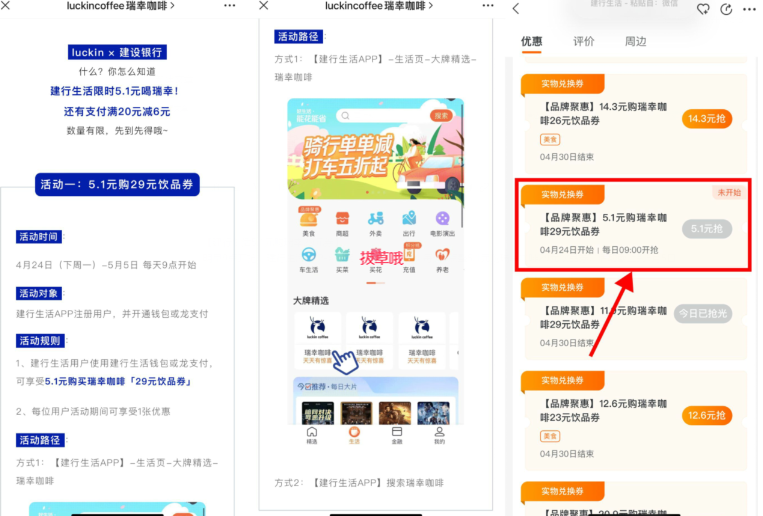Open the 今日推荐·每日大片 section header

coord(327,387)
